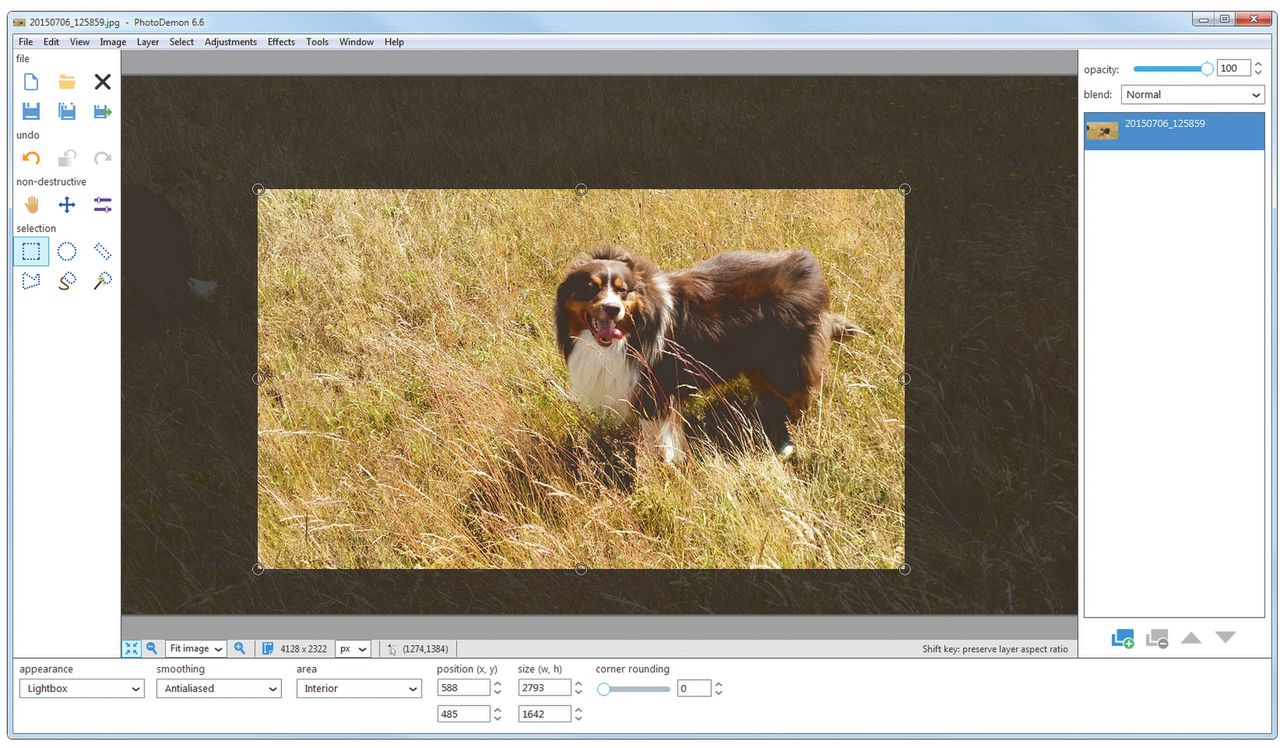Open the Help menu
The image size is (1280, 748).
point(394,42)
